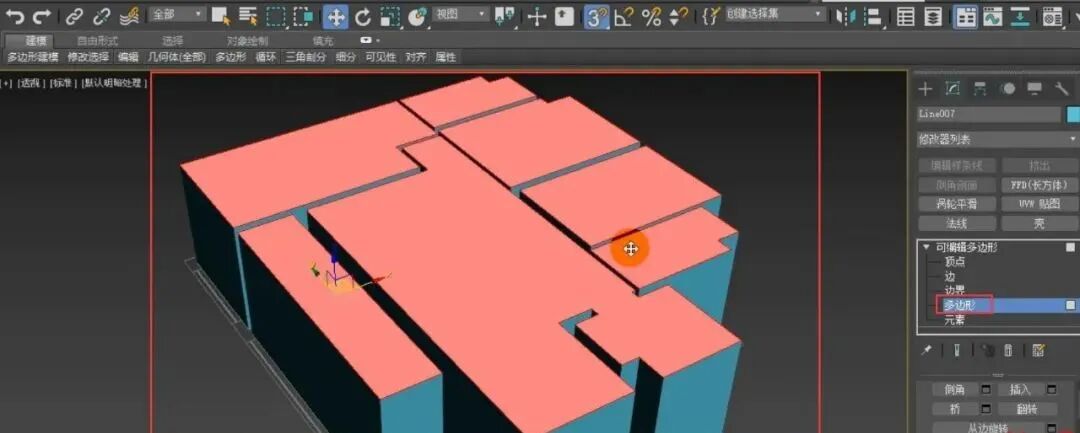Open Create command panel tab
Screen dimensions: 1080x433
coord(925,89)
